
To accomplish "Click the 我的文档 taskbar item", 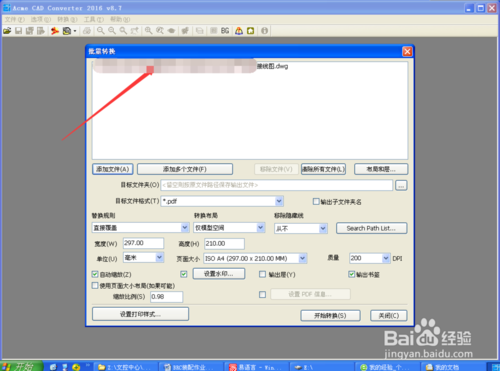I will tap(452, 367).
